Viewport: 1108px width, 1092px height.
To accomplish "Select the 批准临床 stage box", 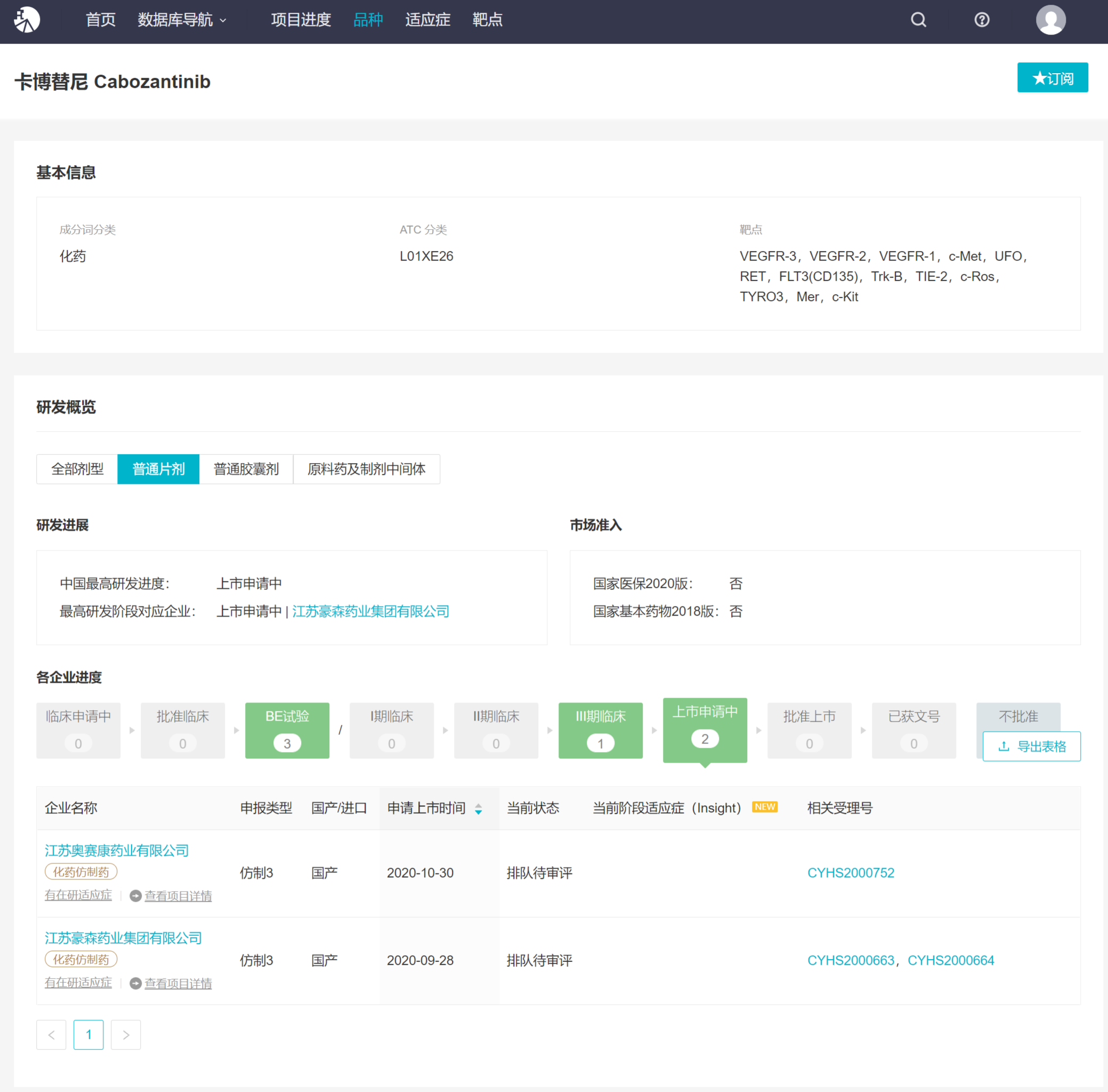I will (183, 731).
